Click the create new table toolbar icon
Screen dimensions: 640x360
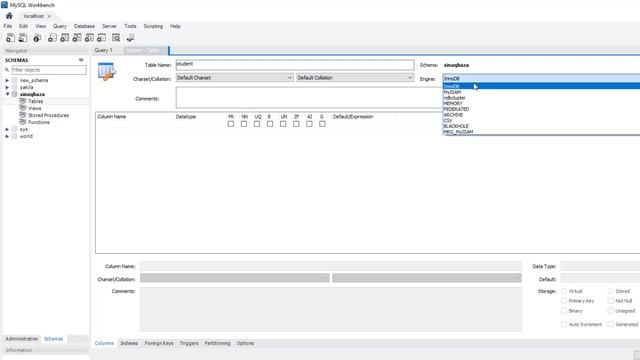pos(64,38)
